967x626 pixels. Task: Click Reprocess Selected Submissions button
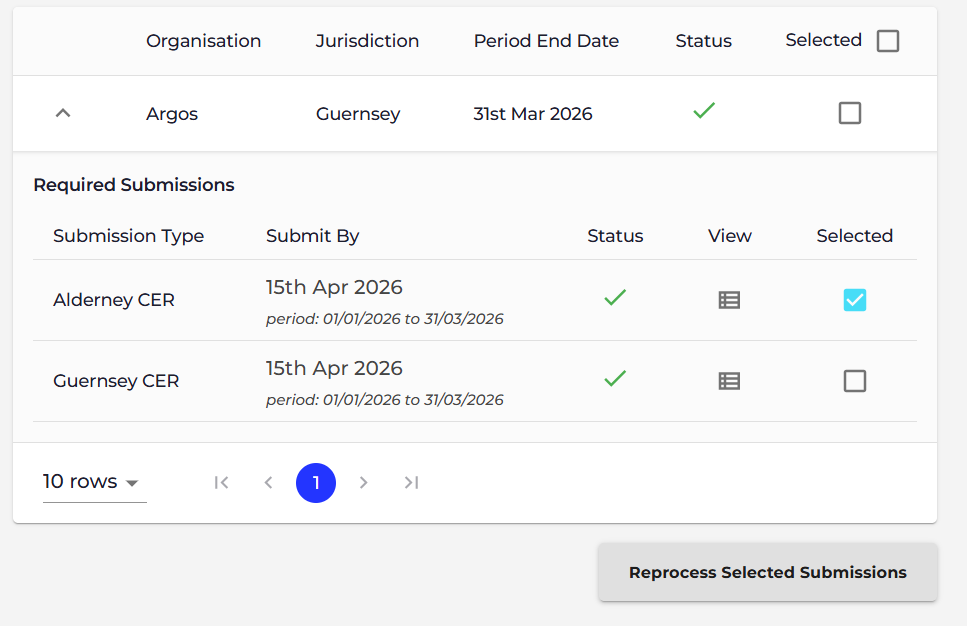click(768, 572)
